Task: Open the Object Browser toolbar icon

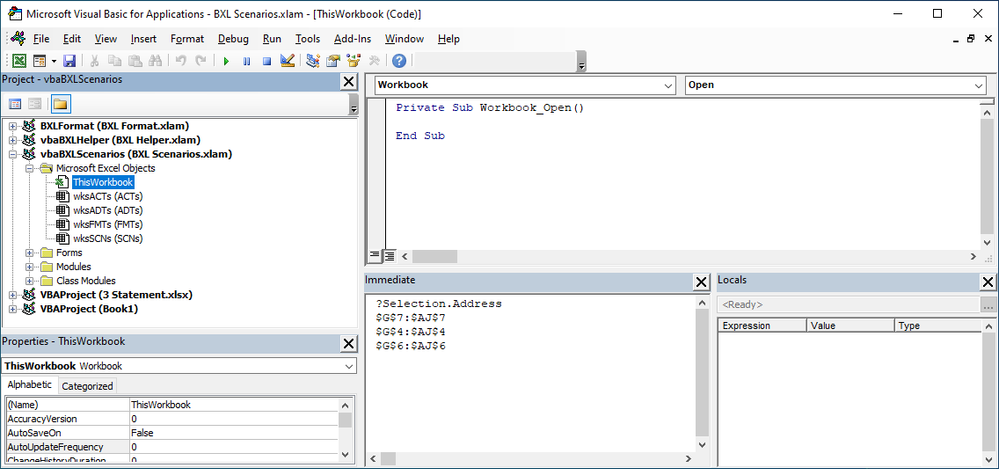Action: click(353, 61)
